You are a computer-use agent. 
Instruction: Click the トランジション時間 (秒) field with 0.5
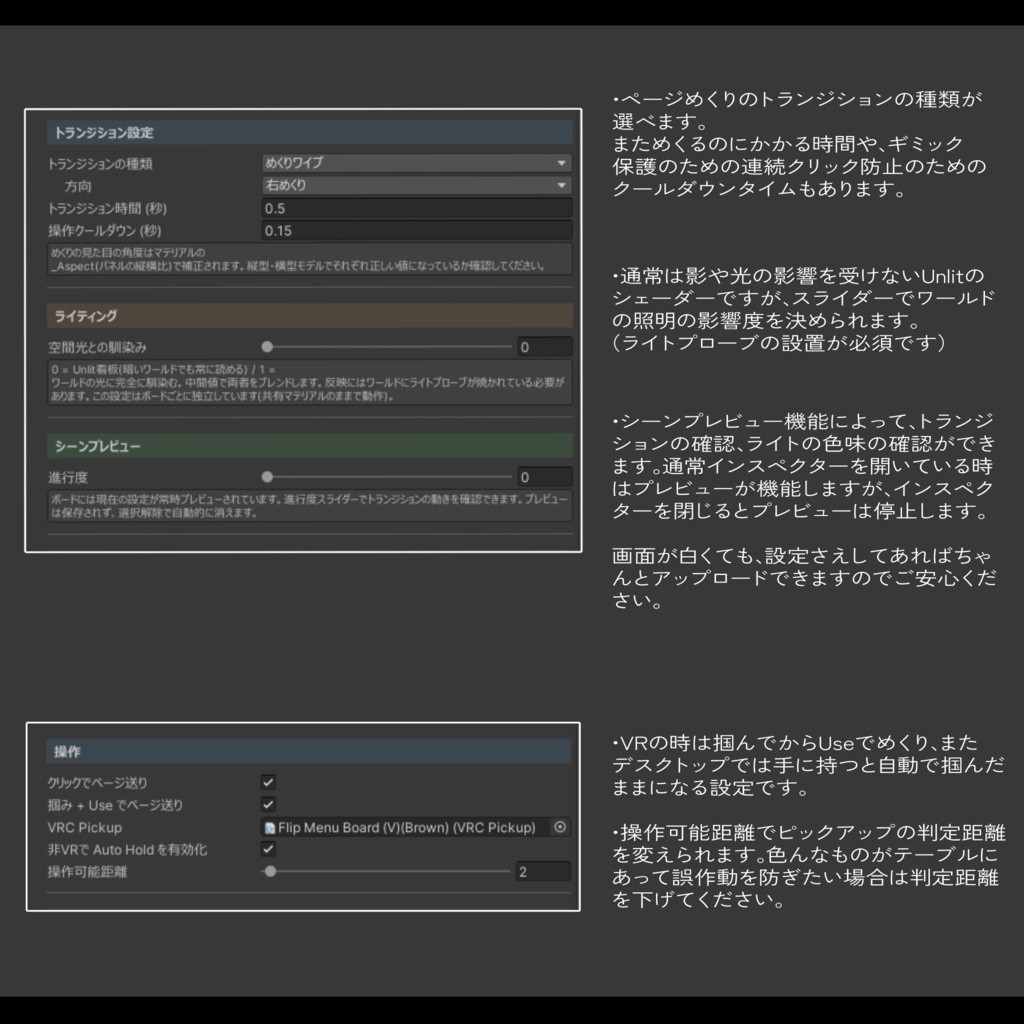pos(417,208)
